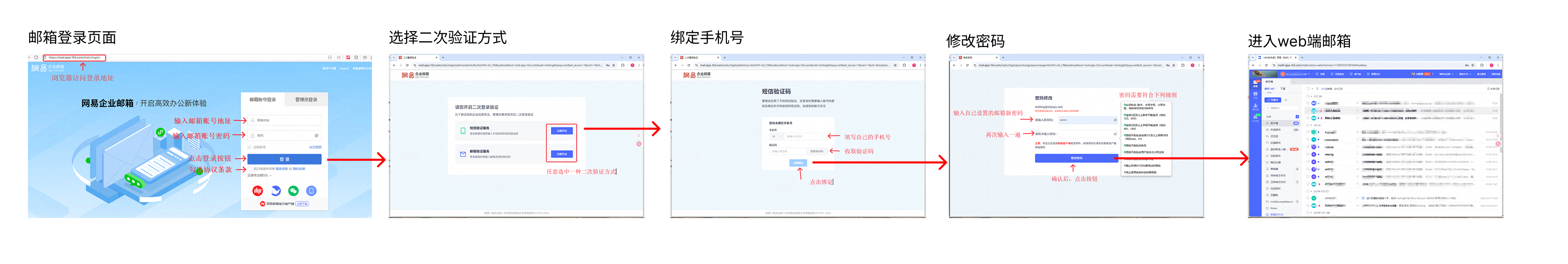Toggle eye icon in the 请输入新密码 field
The image size is (1568, 264).
[1115, 120]
